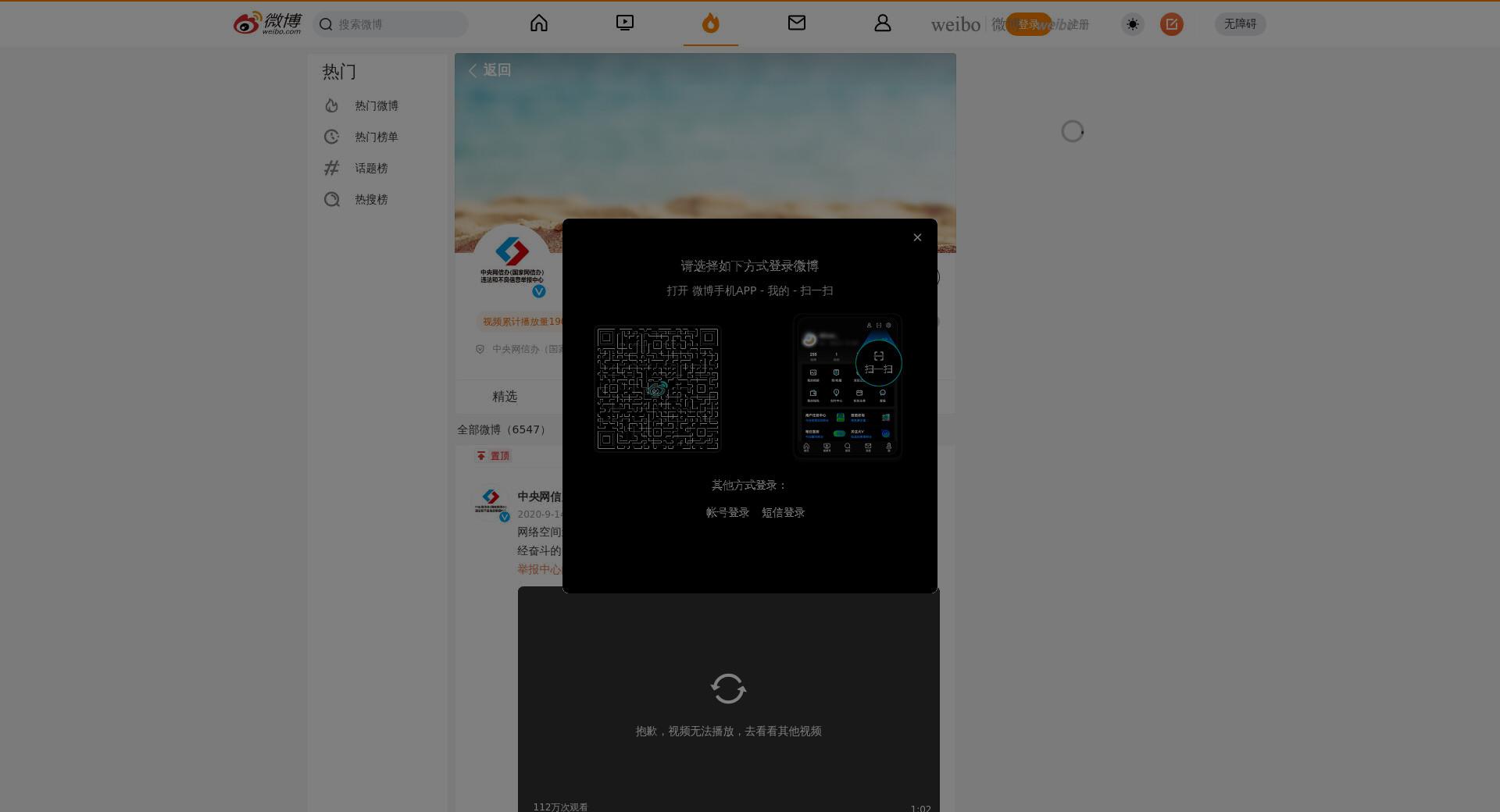Open 话题榜 in the sidebar

[377, 168]
